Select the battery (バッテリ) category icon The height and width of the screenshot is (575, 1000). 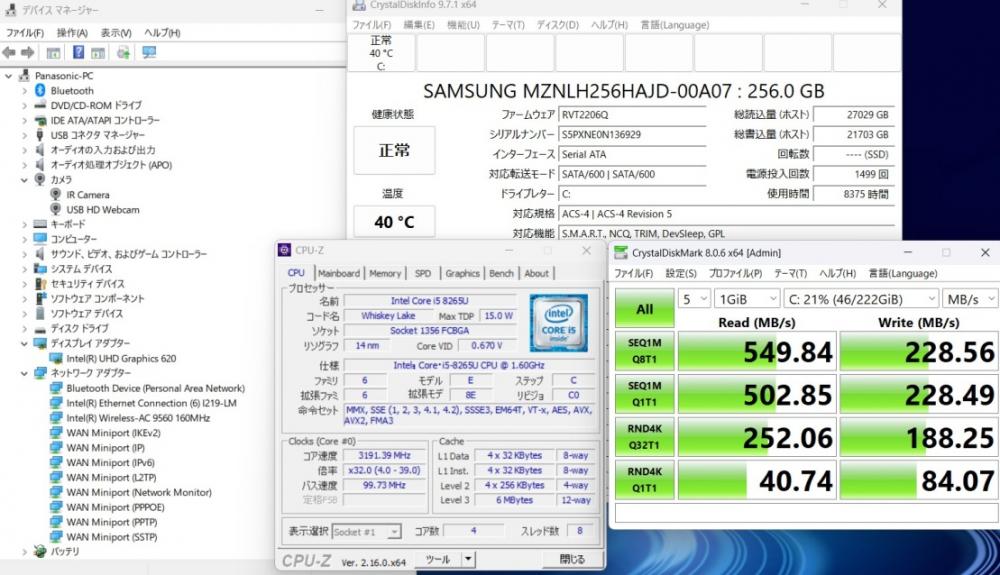(x=40, y=551)
